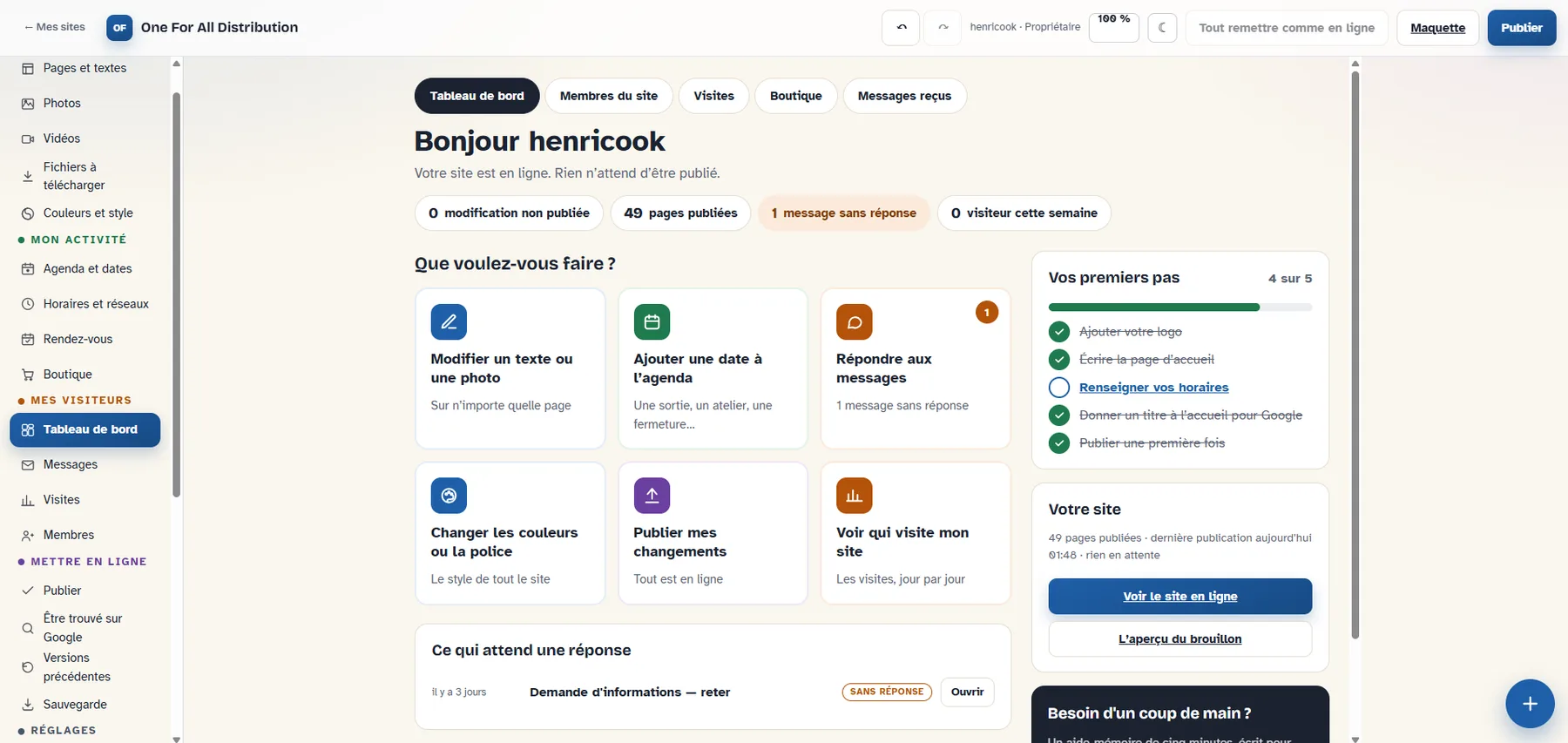1568x743 pixels.
Task: Click the checkmark beside Ajouter votre logo
Action: tap(1059, 332)
